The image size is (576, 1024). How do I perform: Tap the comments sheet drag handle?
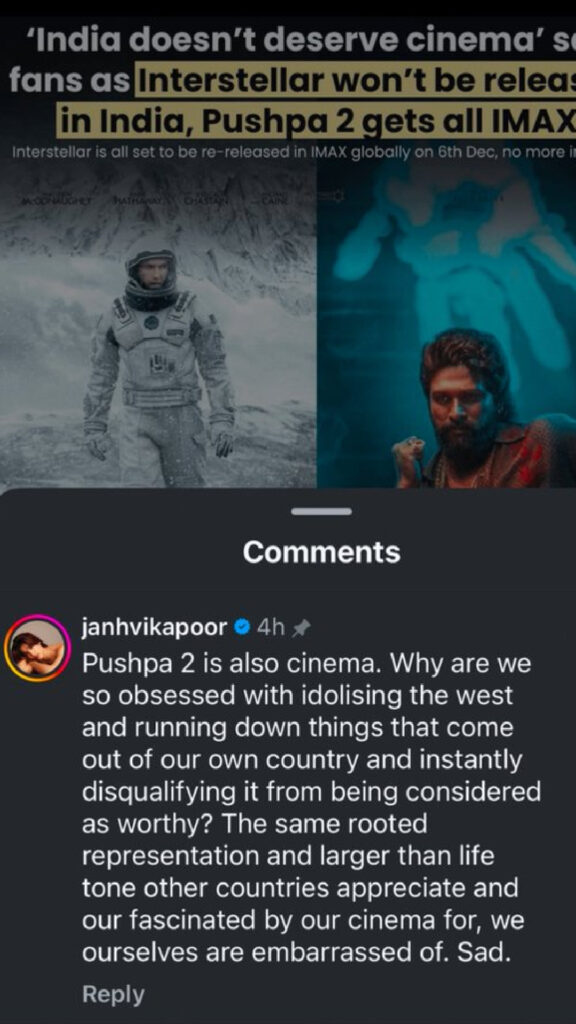(x=321, y=511)
